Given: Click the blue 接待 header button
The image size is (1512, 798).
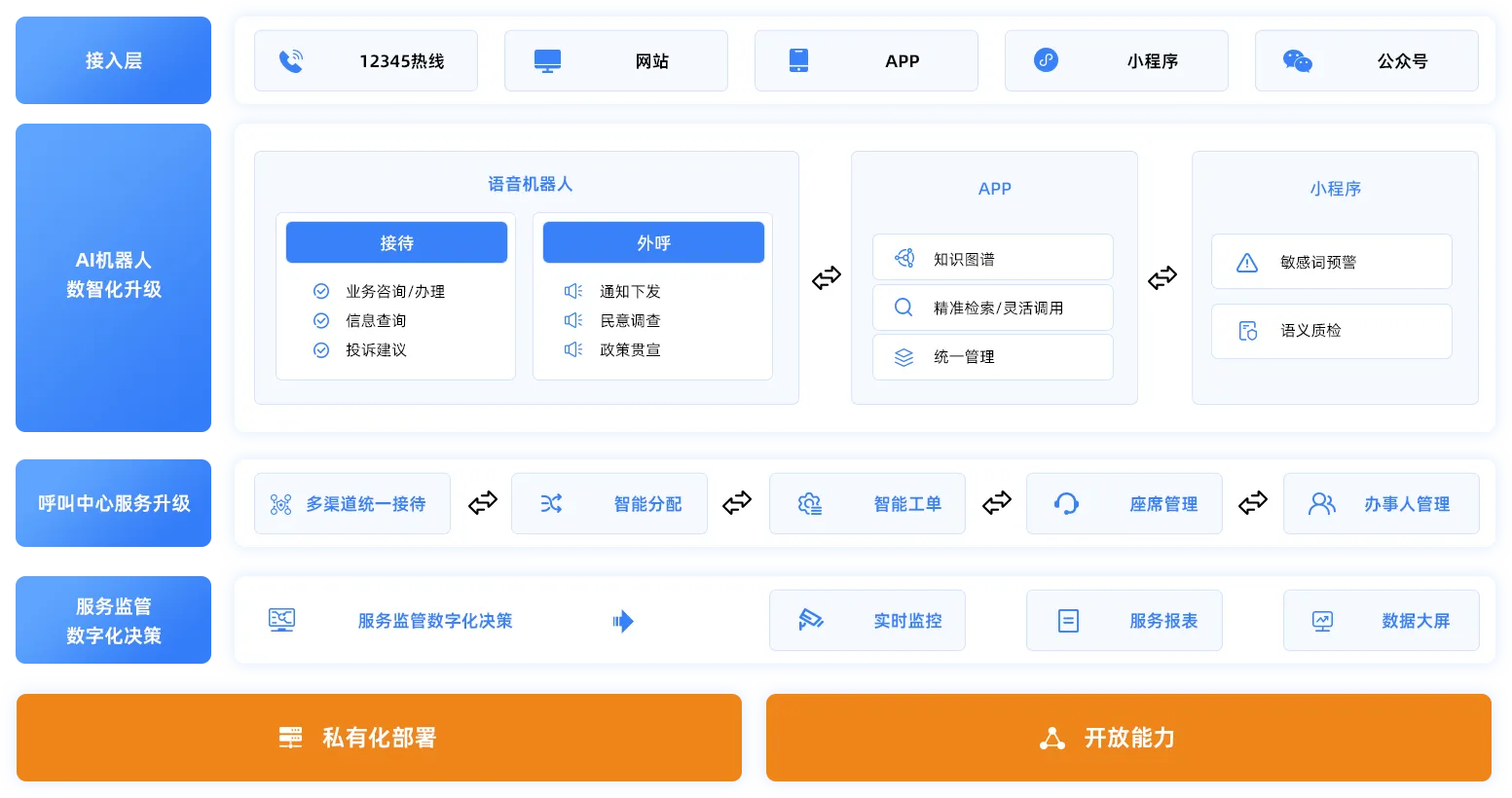Looking at the screenshot, I should coord(396,242).
